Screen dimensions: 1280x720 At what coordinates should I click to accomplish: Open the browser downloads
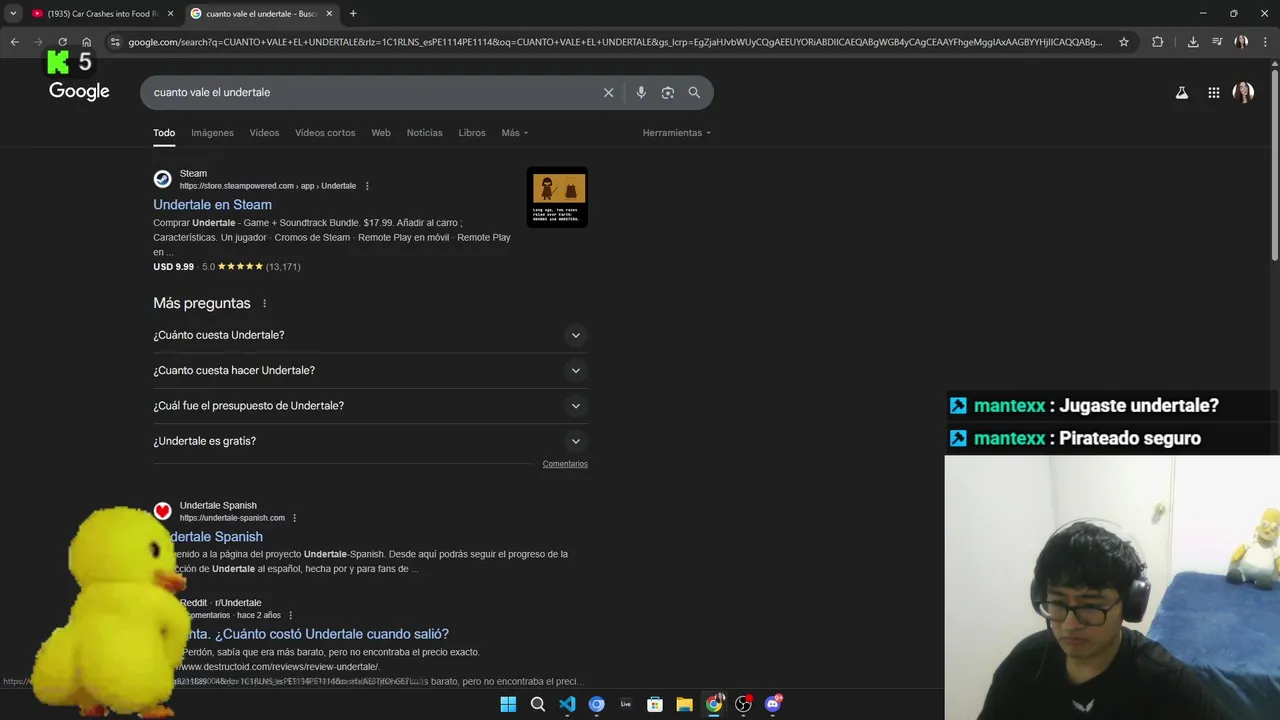click(x=1193, y=42)
